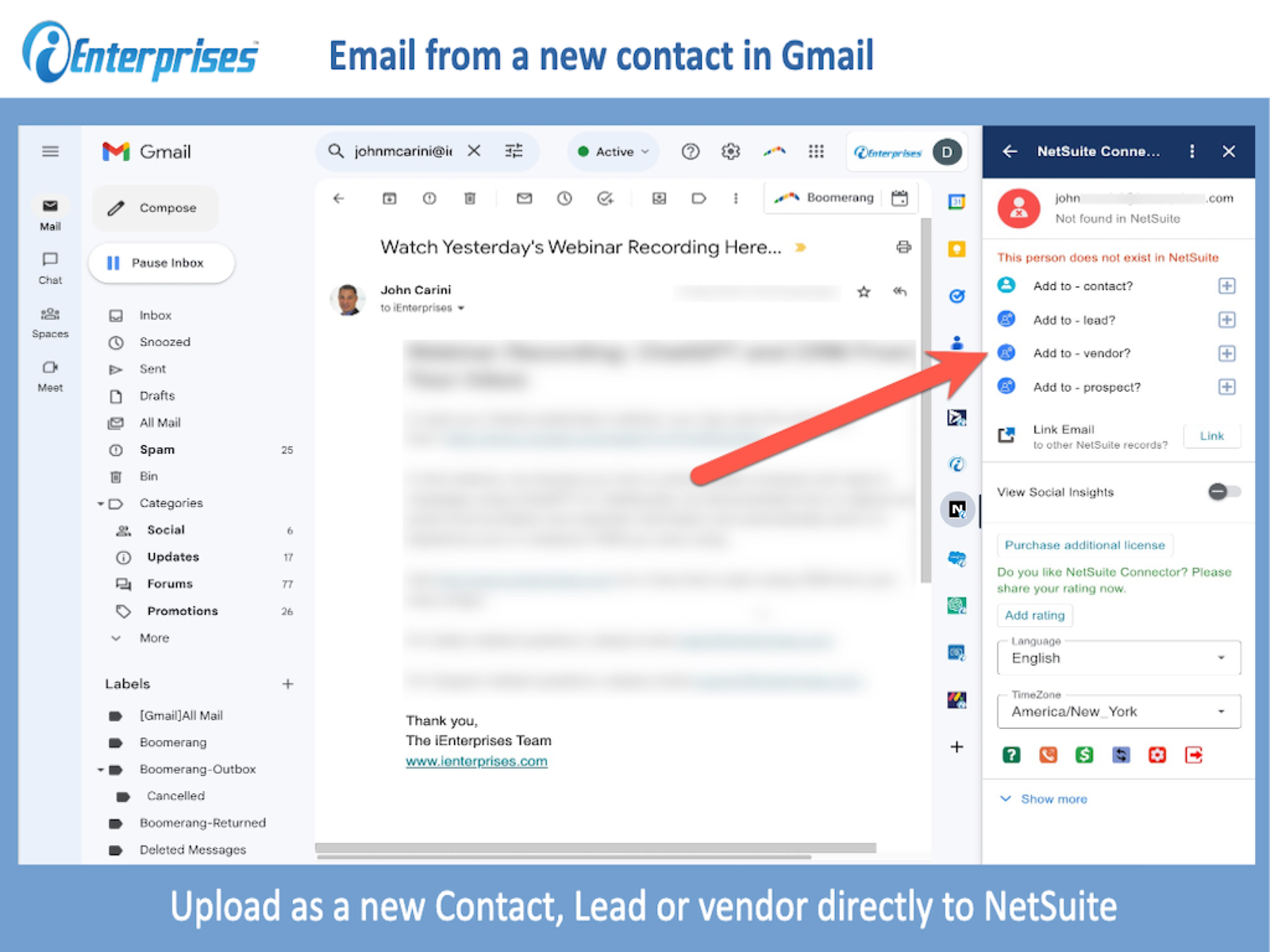This screenshot has height=952, width=1270.
Task: Click Pause Inbox button
Action: tap(161, 263)
